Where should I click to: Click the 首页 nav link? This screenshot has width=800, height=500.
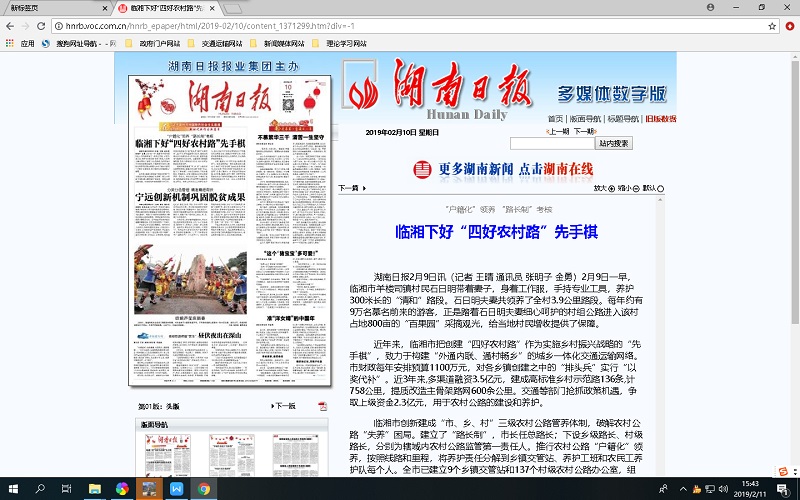click(x=555, y=118)
